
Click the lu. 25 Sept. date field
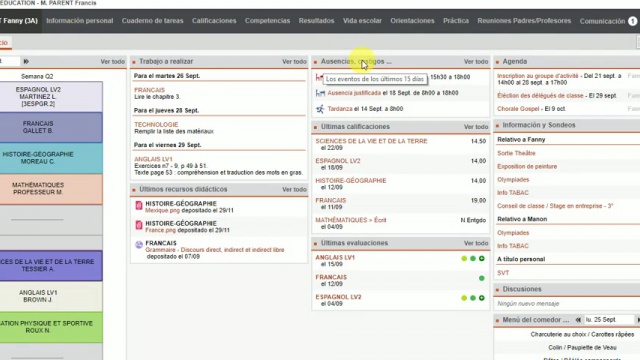pyautogui.click(x=609, y=320)
